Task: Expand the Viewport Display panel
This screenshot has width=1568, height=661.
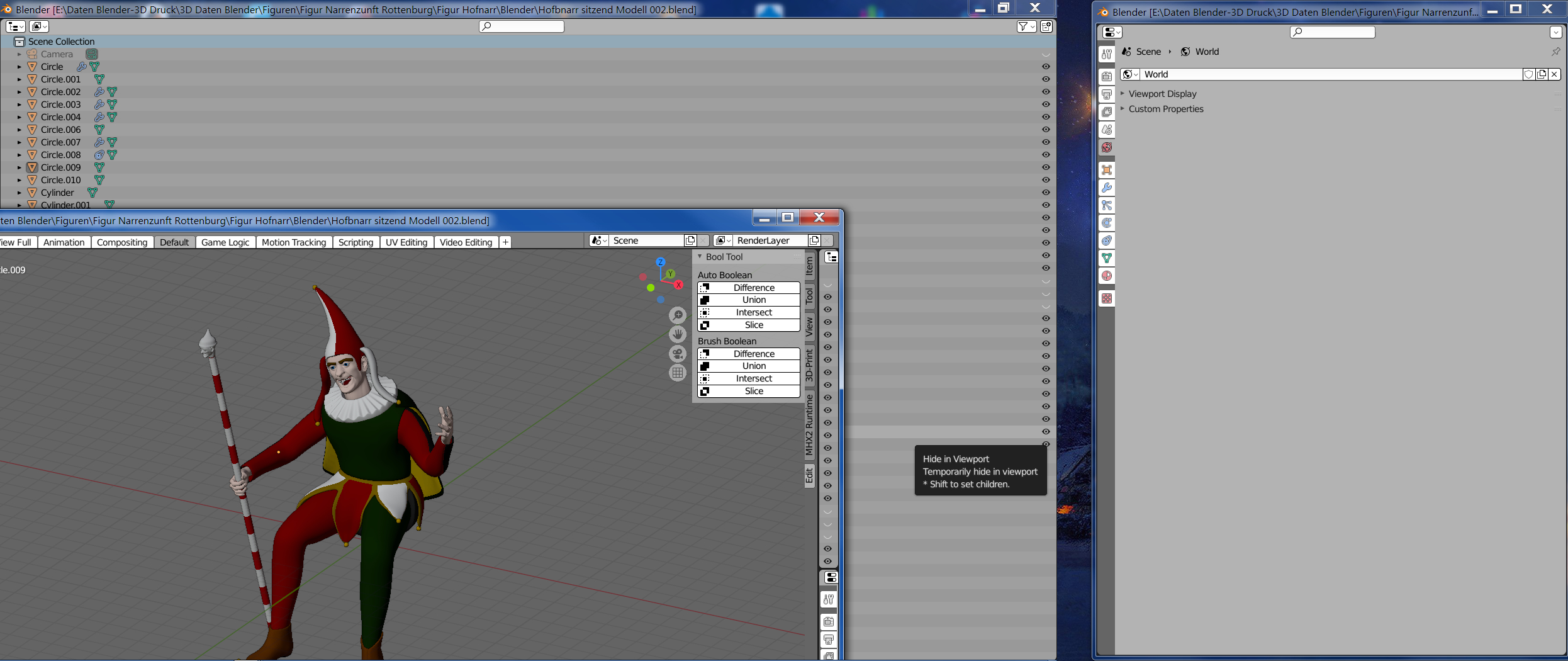Action: pyautogui.click(x=1162, y=94)
